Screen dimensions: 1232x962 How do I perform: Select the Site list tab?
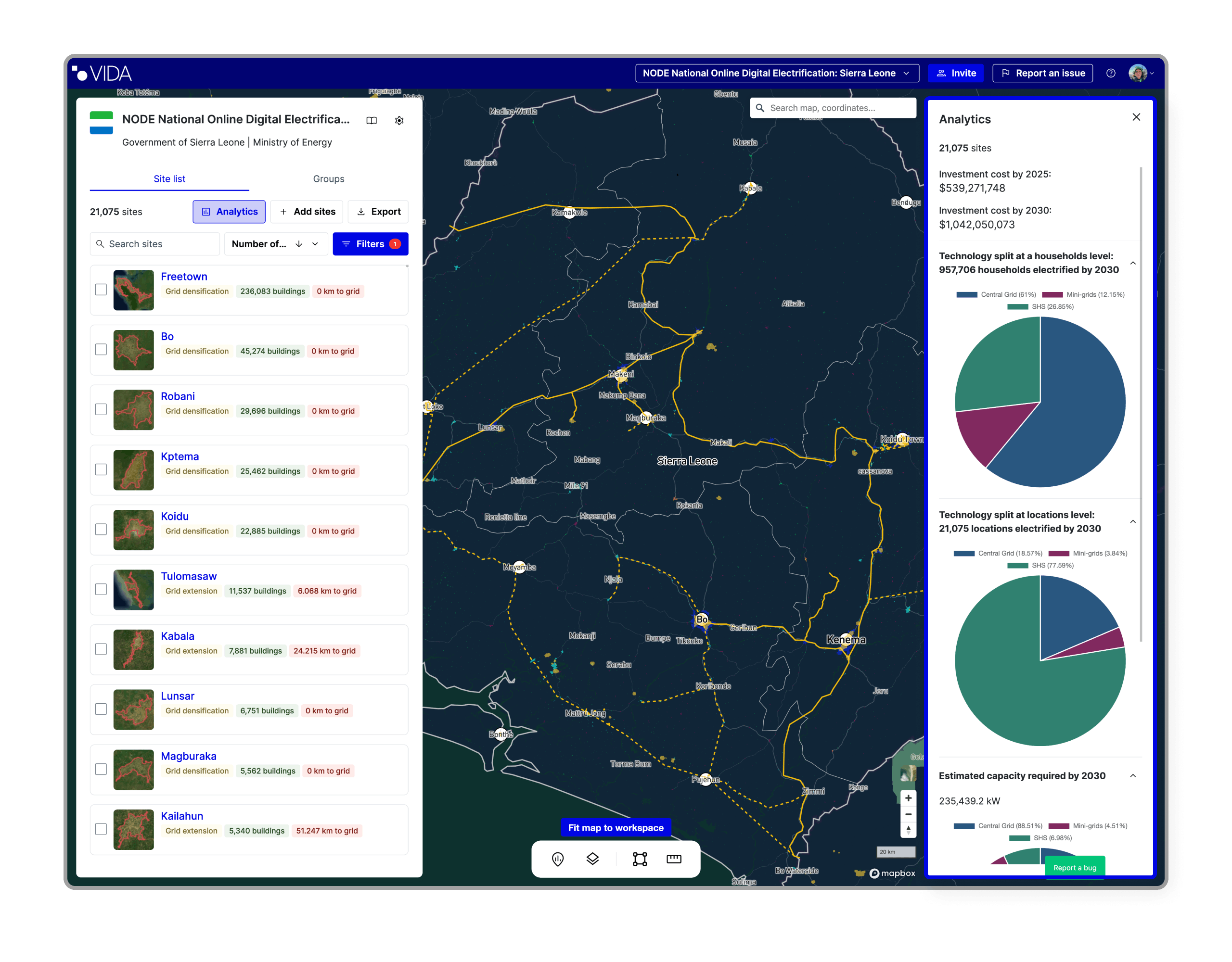coord(169,179)
